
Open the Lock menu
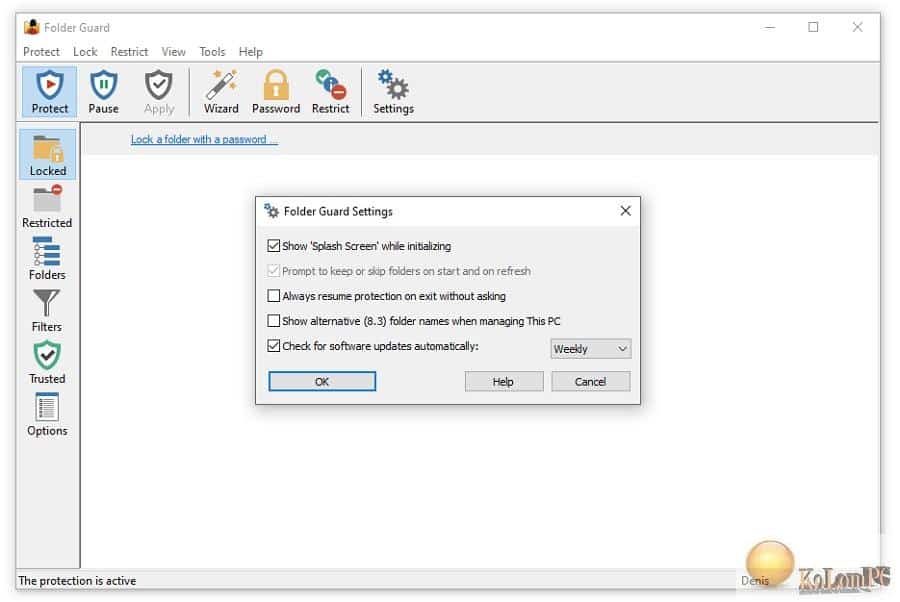click(x=85, y=52)
